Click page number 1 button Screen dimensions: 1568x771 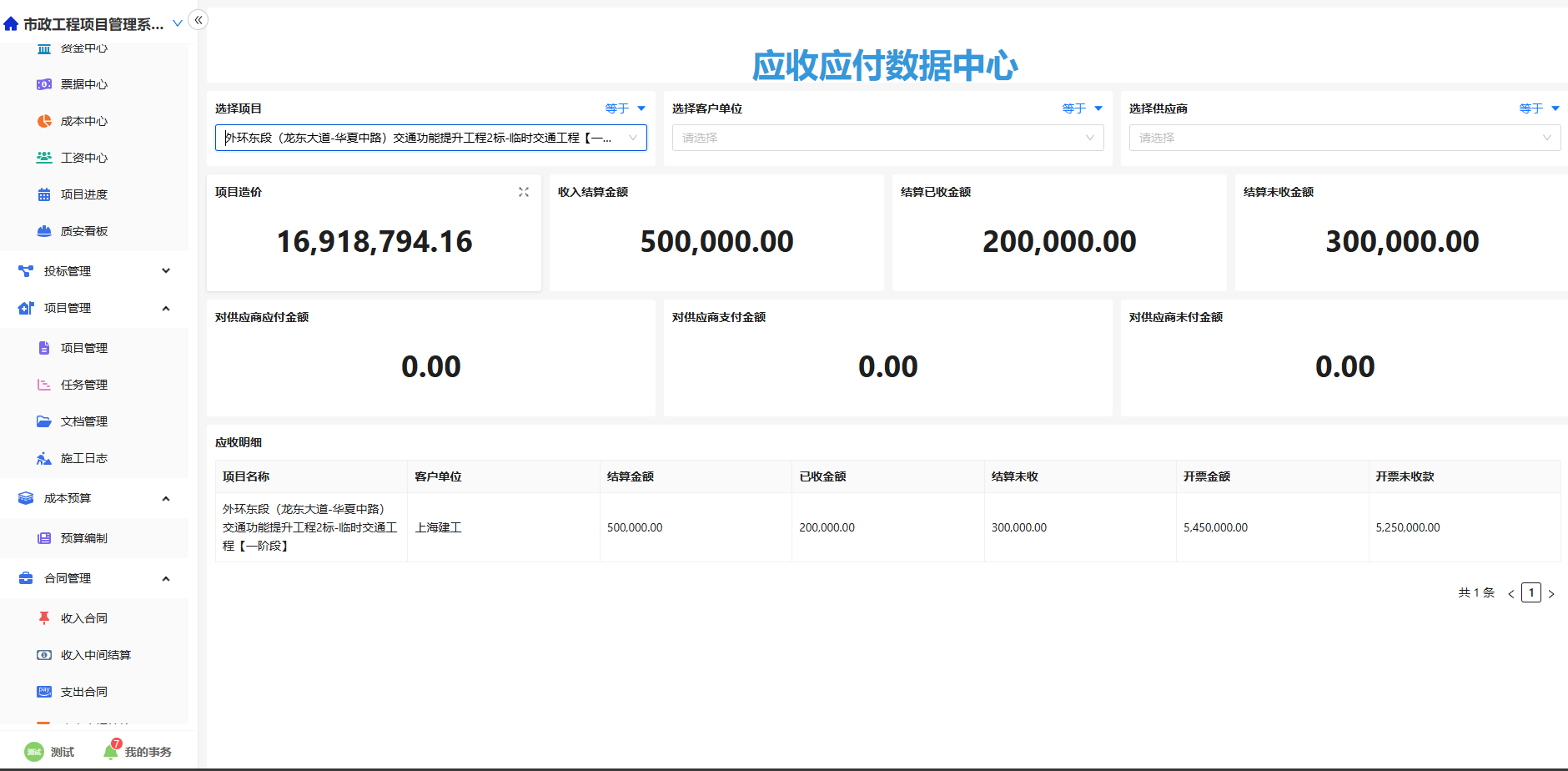coord(1530,592)
